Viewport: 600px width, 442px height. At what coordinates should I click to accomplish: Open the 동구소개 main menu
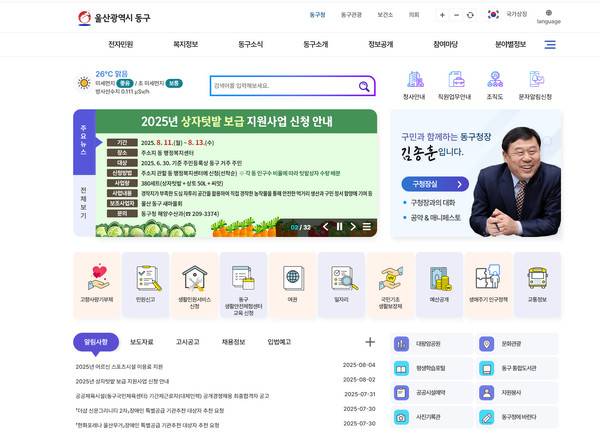click(x=316, y=44)
